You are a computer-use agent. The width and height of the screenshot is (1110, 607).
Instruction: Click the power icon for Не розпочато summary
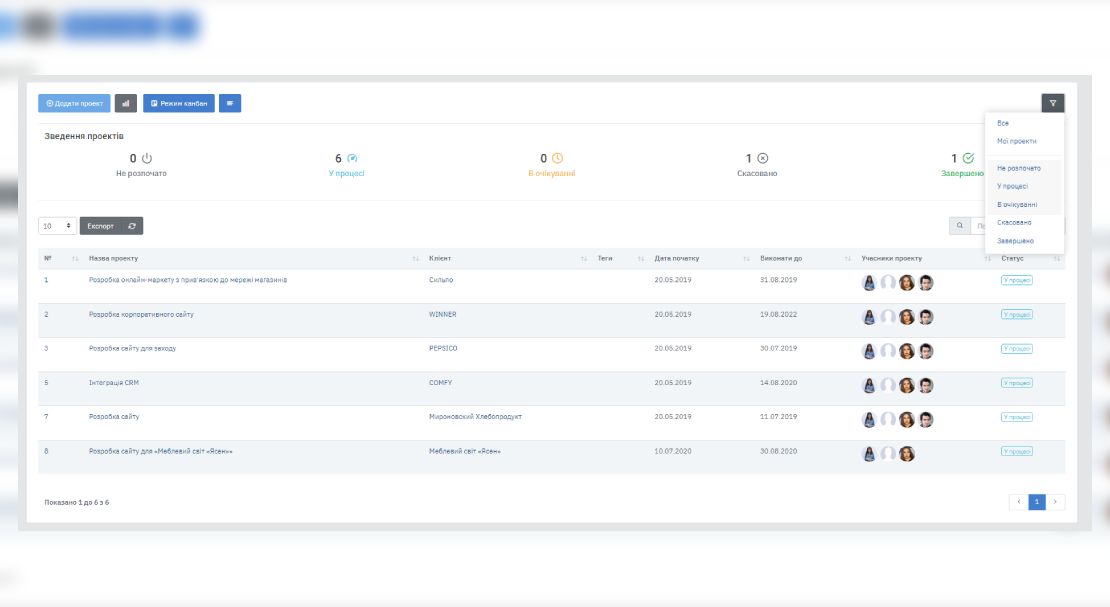(147, 158)
